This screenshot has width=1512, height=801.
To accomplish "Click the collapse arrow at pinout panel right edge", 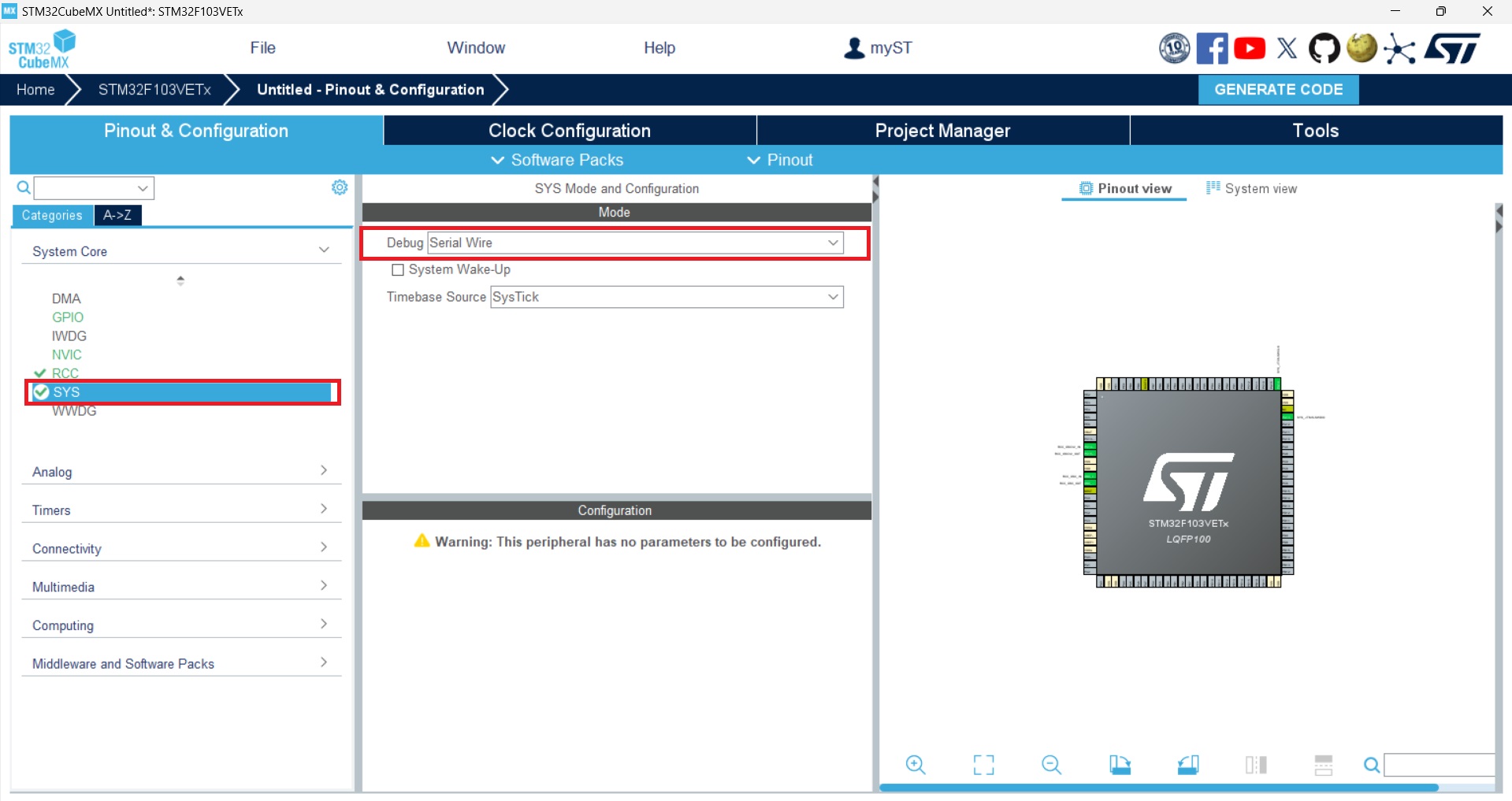I will [x=1499, y=219].
